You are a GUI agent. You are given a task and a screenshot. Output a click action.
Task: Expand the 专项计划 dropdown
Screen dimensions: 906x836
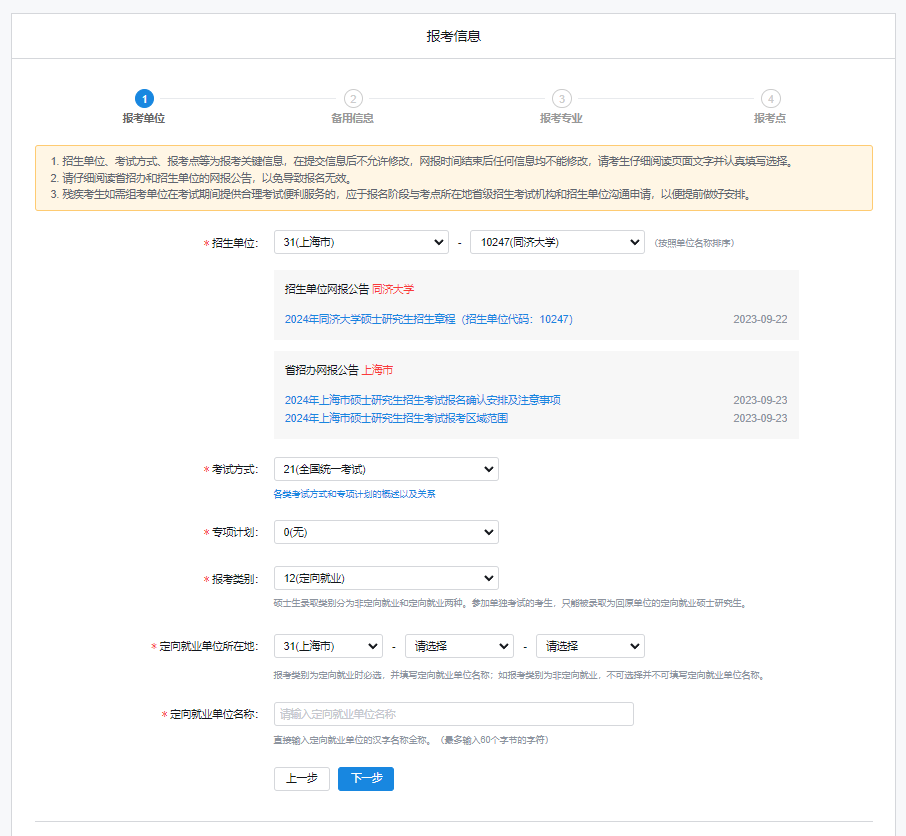(x=386, y=532)
